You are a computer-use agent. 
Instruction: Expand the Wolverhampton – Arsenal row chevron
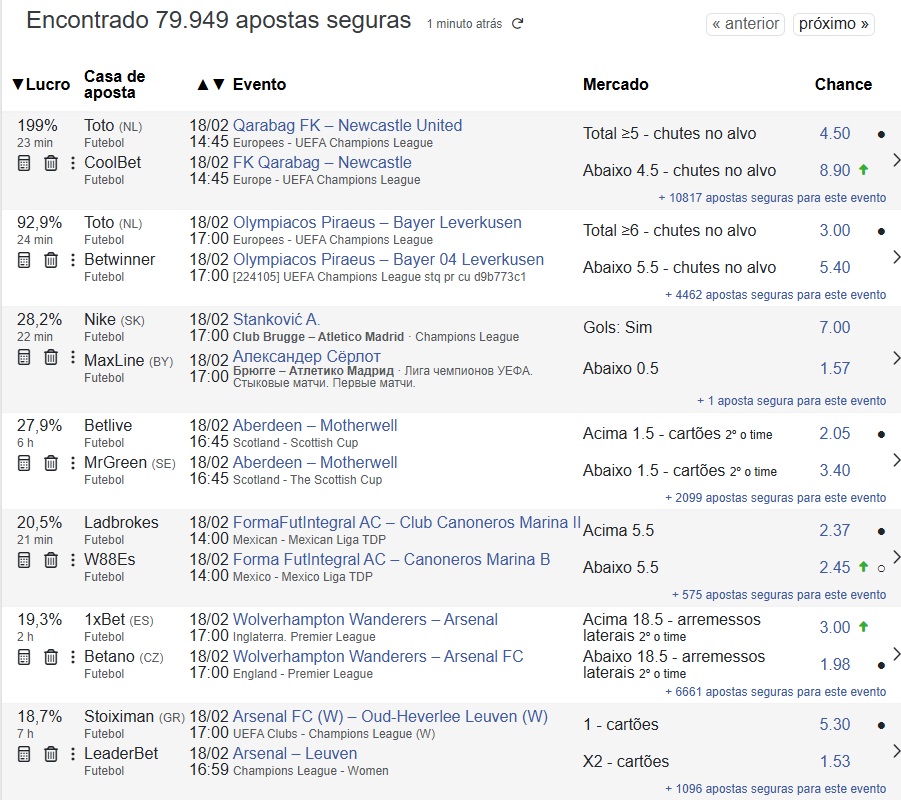pyautogui.click(x=895, y=654)
